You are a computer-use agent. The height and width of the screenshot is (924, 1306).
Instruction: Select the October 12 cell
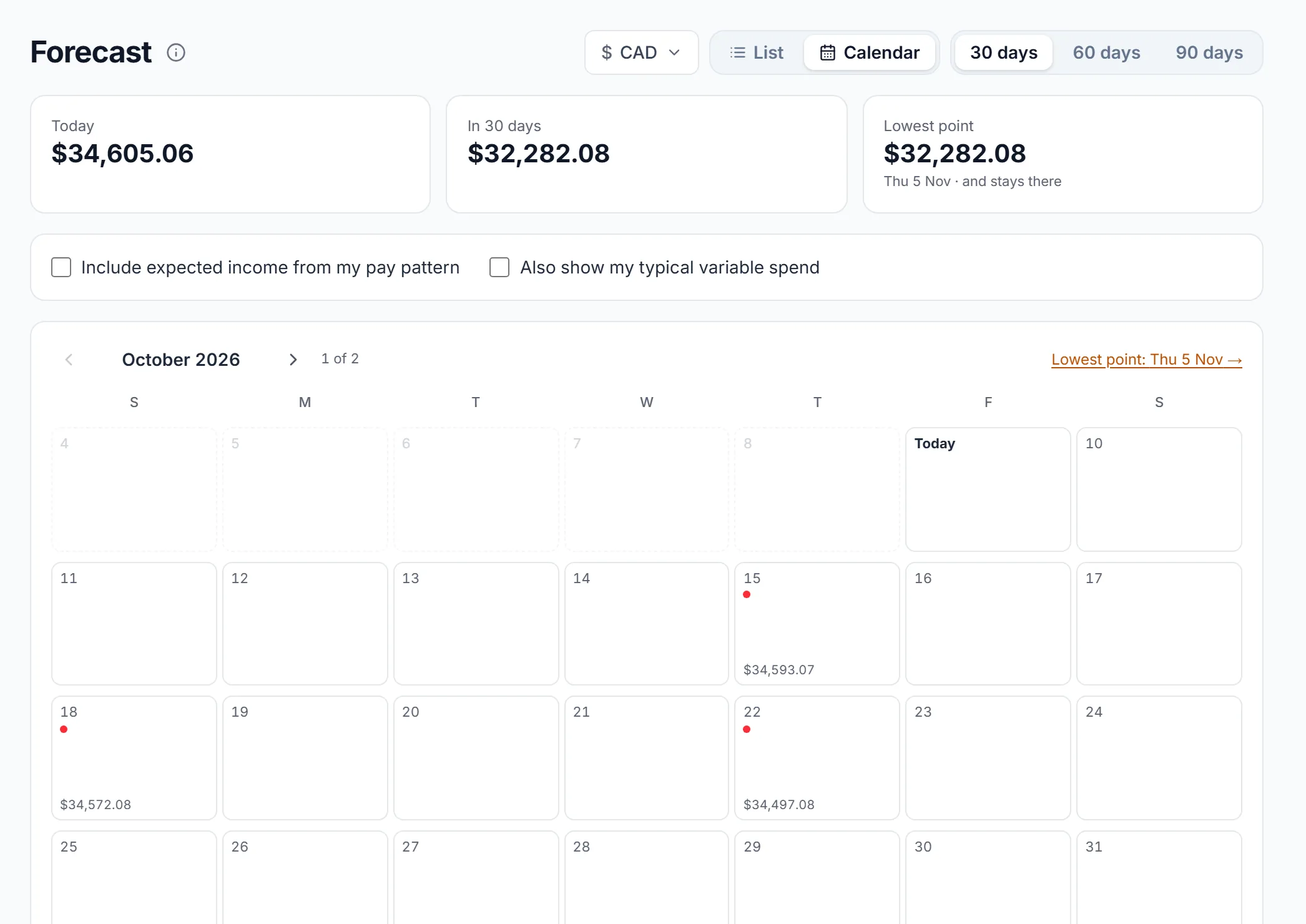(x=305, y=624)
